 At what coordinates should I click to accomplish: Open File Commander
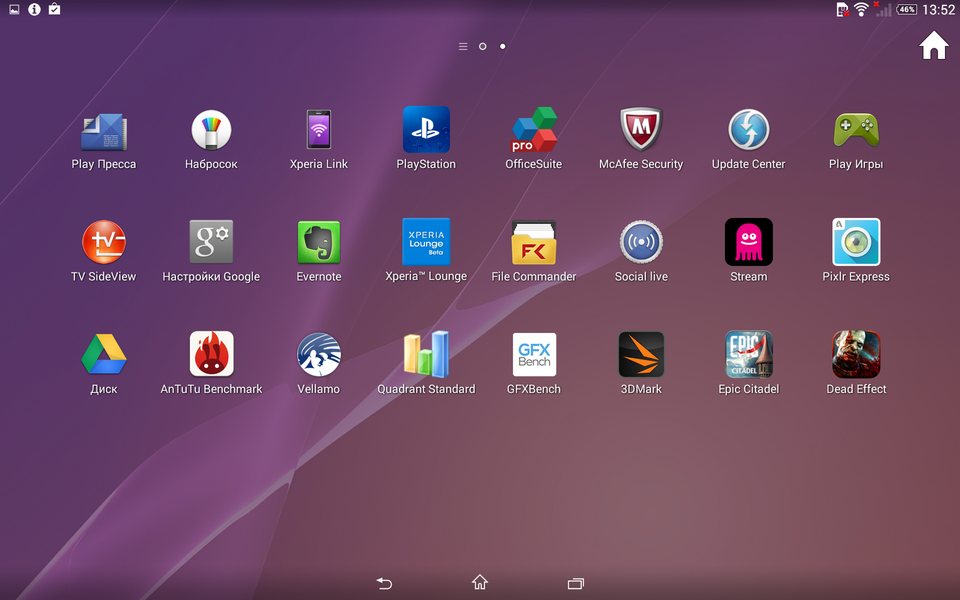click(533, 242)
